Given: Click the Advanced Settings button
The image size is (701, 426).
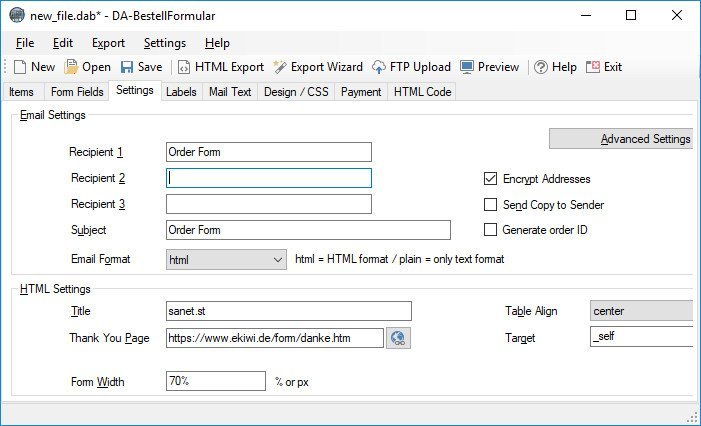Looking at the screenshot, I should [621, 139].
